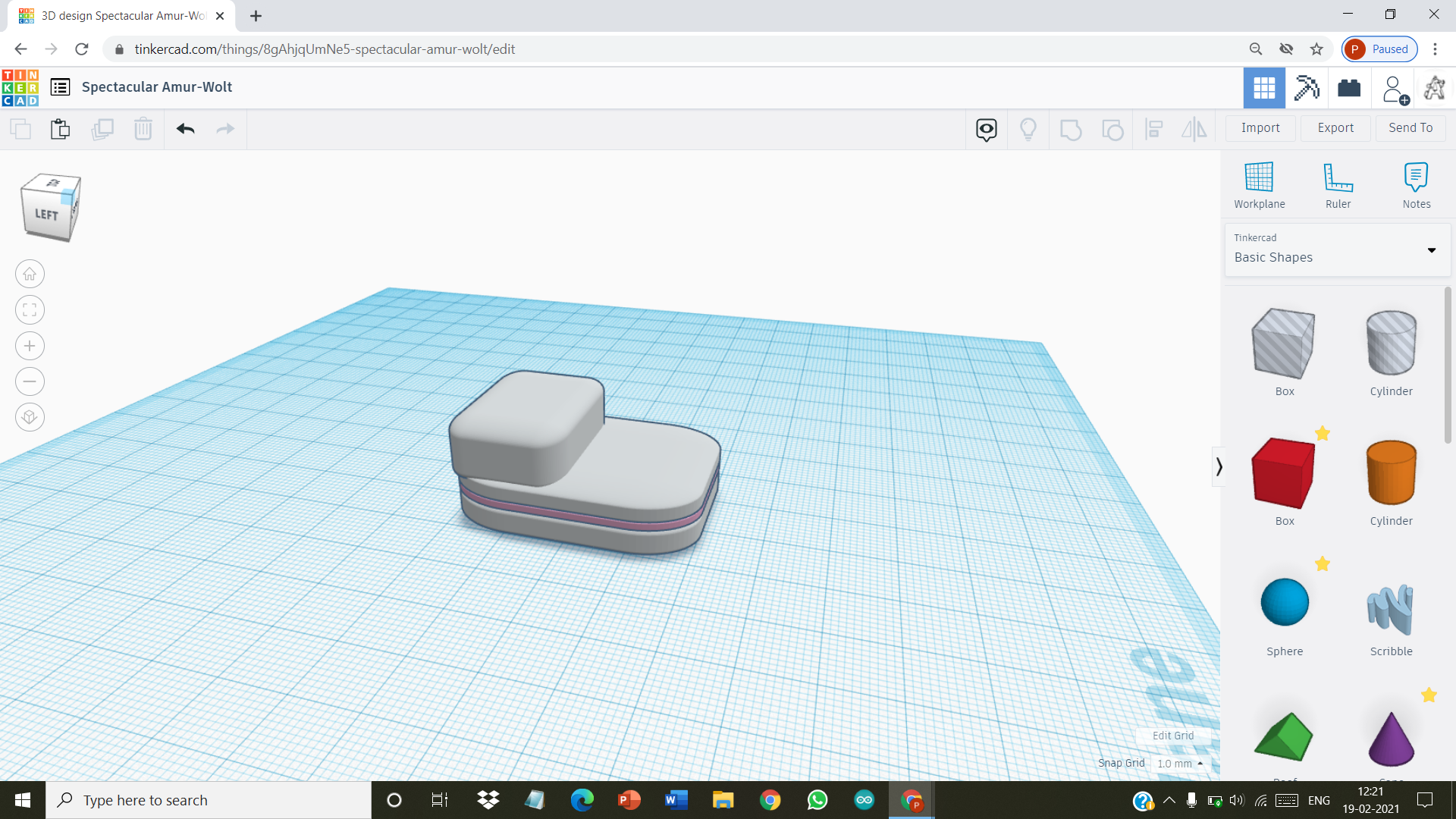Open the Snap Grid 1.0 mm dropdown

pos(1180,764)
